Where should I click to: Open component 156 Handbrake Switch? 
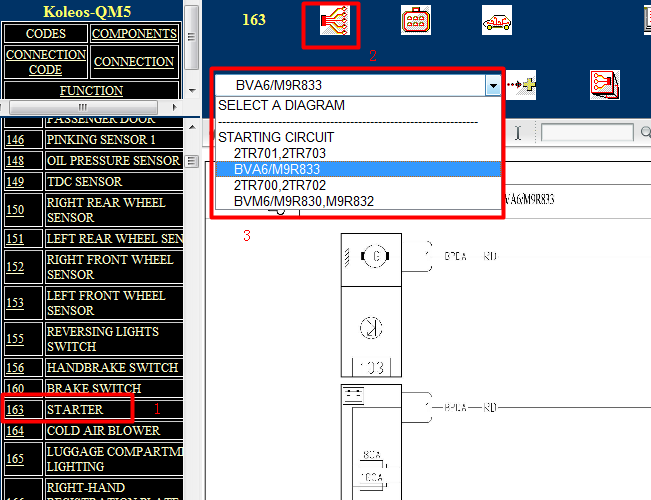(x=15, y=368)
